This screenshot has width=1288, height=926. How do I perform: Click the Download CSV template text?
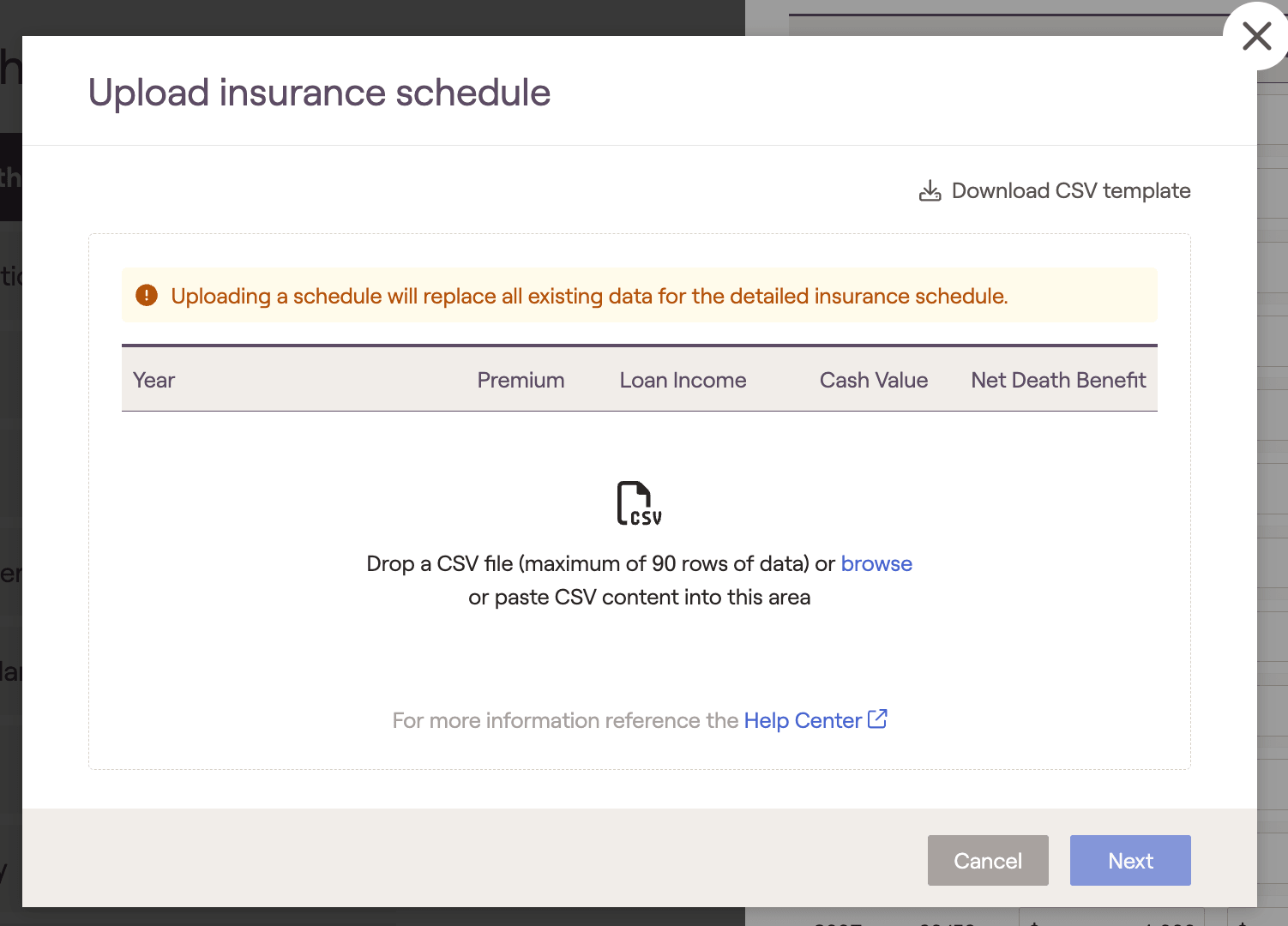(1070, 191)
